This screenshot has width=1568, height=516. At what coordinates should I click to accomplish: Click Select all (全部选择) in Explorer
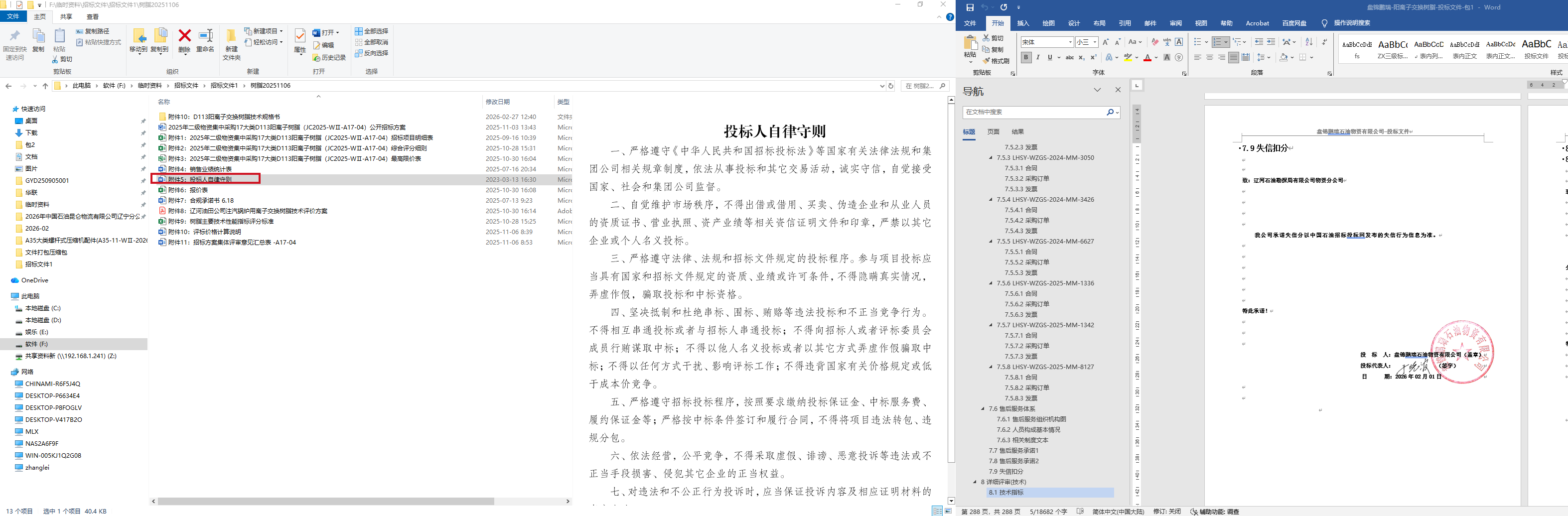tap(371, 31)
